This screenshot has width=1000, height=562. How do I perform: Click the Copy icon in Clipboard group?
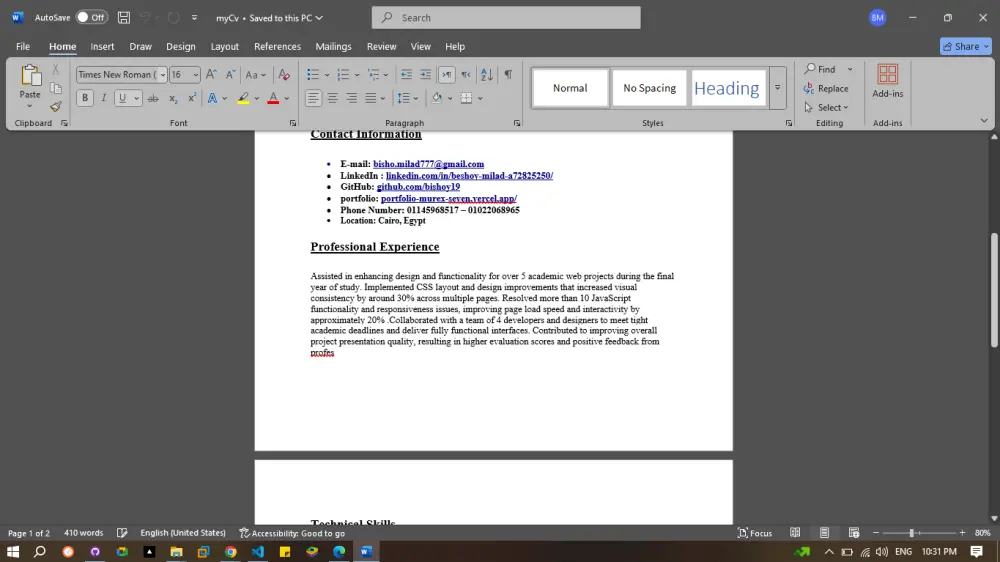point(56,88)
